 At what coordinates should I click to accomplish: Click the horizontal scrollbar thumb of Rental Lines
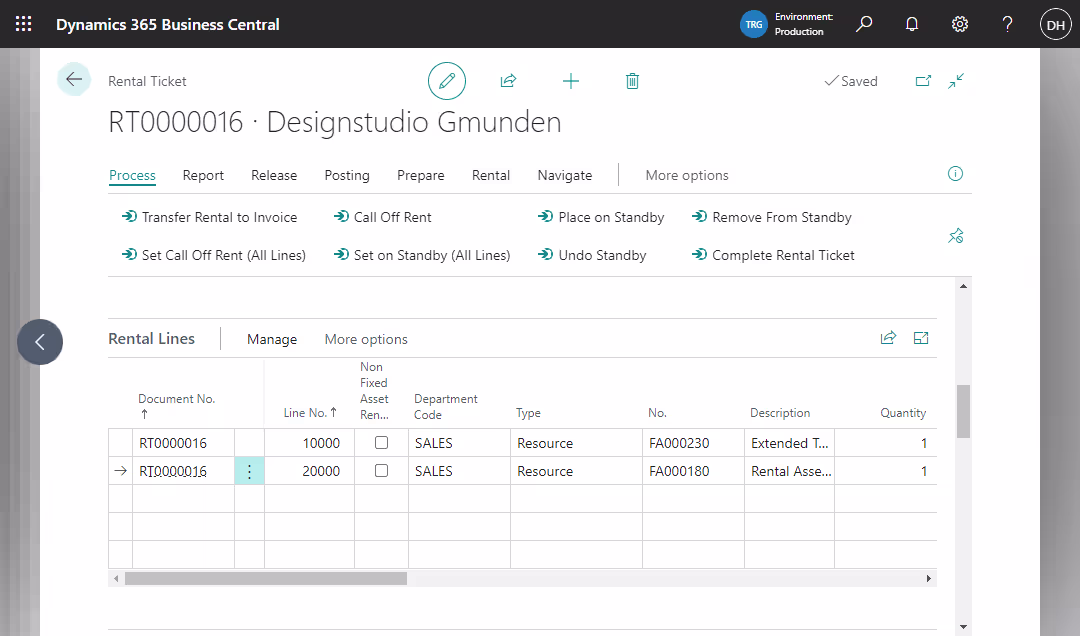[266, 579]
